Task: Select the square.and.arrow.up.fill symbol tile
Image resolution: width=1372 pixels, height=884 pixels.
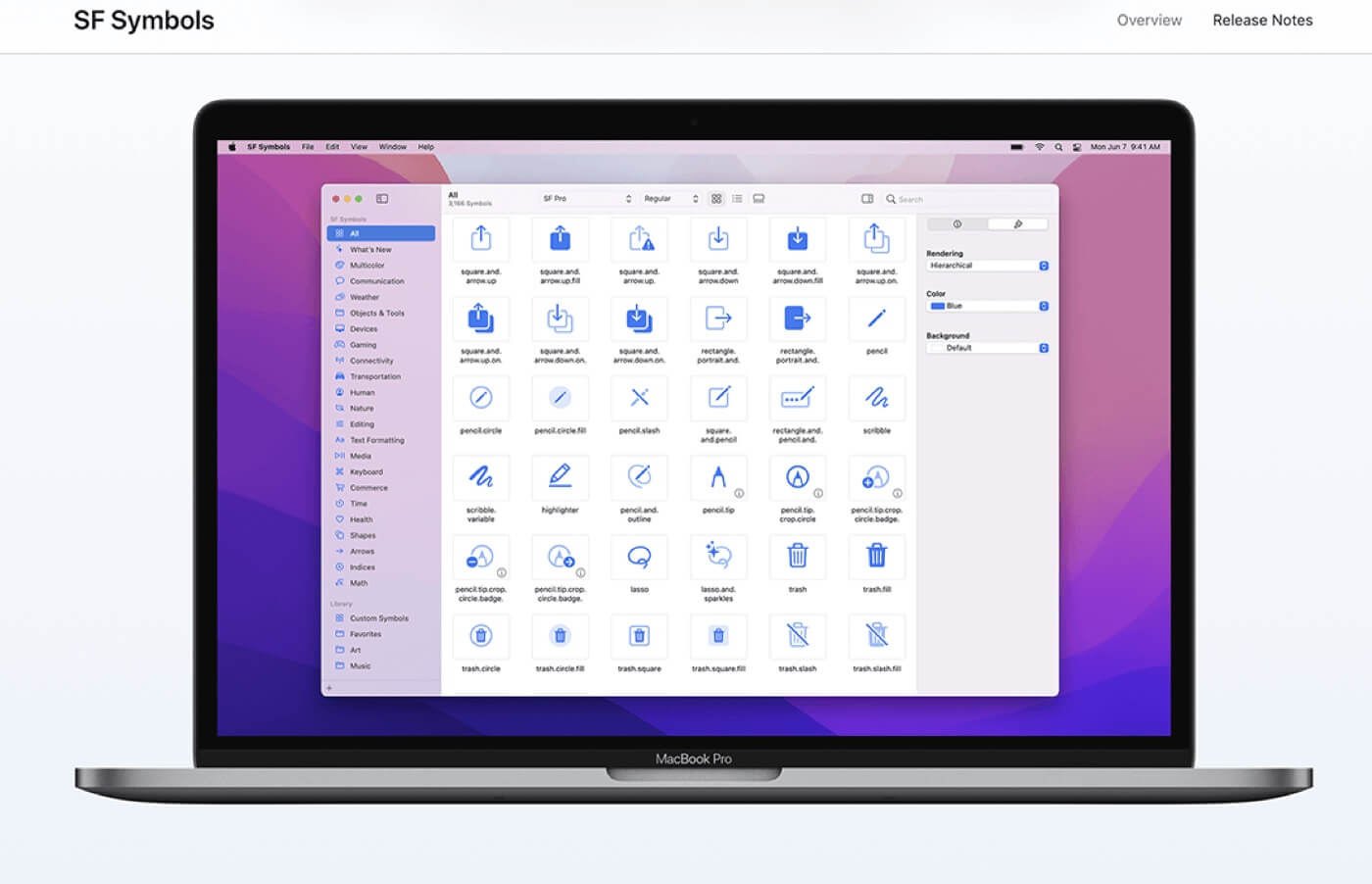Action: [x=560, y=239]
